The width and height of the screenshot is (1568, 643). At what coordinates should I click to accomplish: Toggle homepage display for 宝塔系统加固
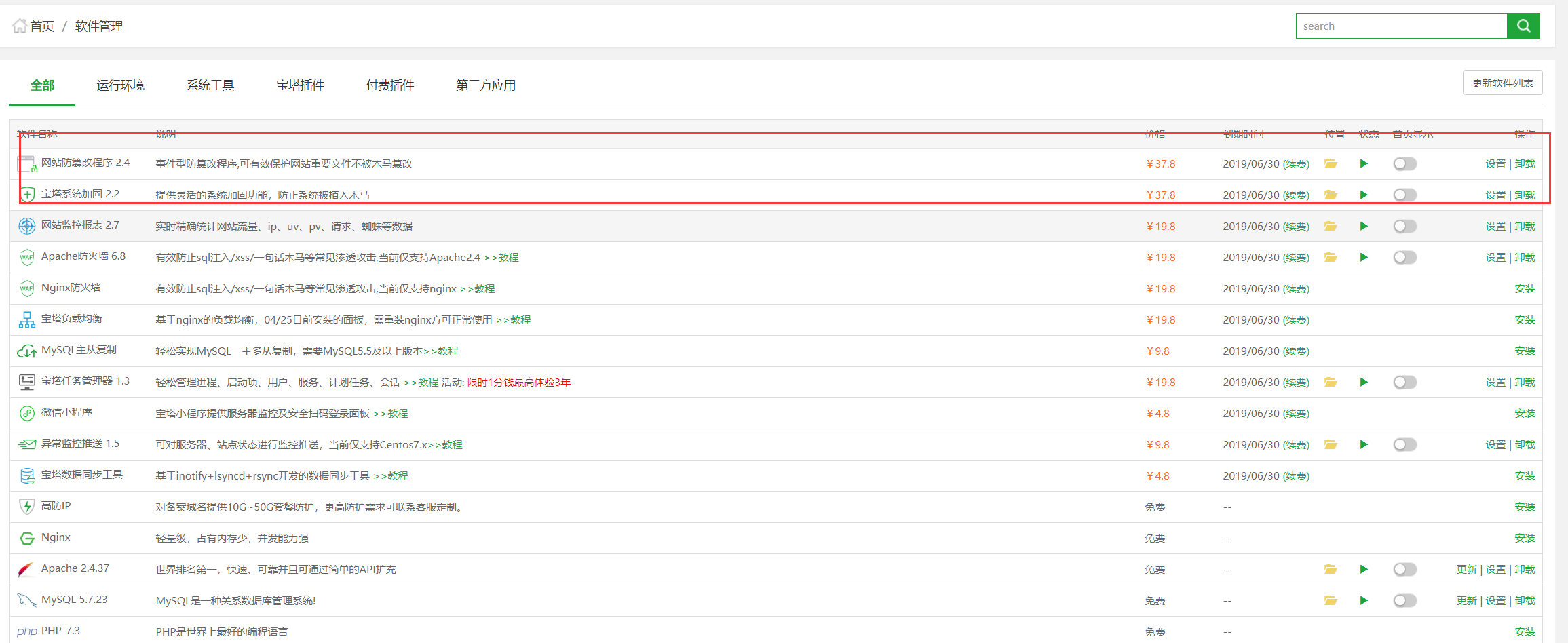[1404, 195]
